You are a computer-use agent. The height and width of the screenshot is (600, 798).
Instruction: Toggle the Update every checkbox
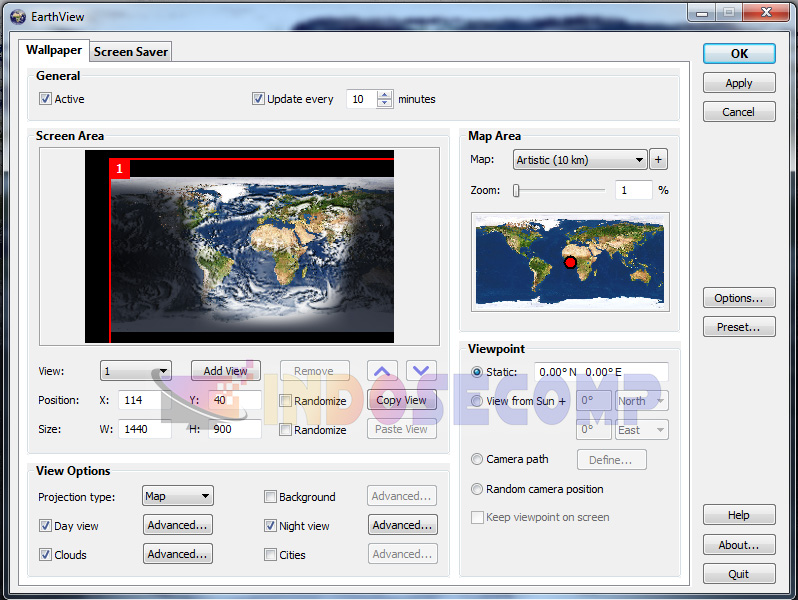259,99
